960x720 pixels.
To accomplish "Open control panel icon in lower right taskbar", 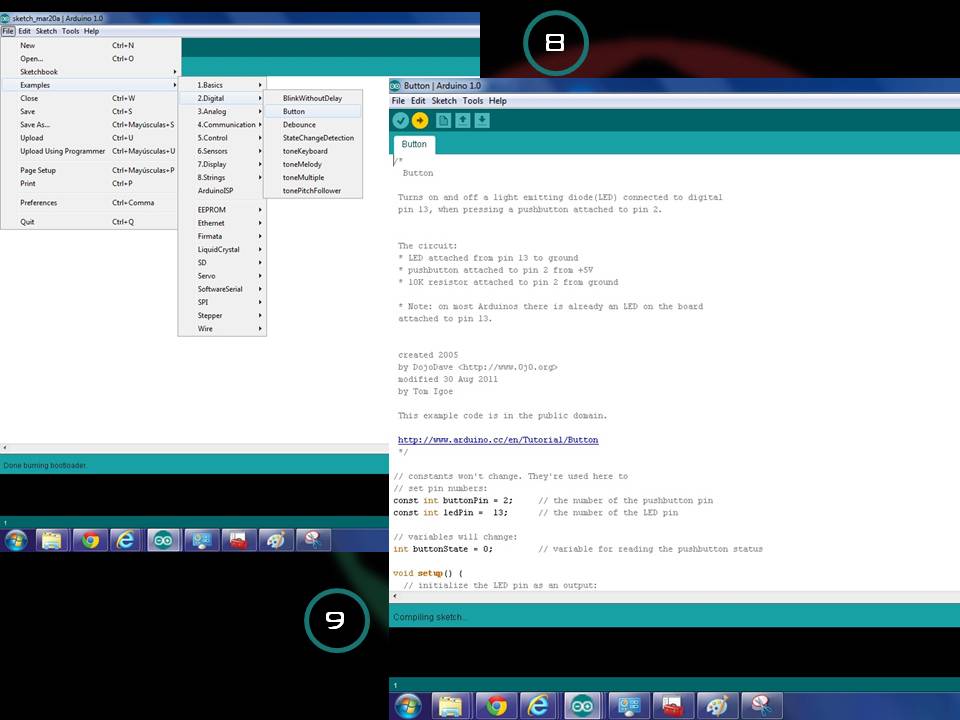I will [x=629, y=706].
